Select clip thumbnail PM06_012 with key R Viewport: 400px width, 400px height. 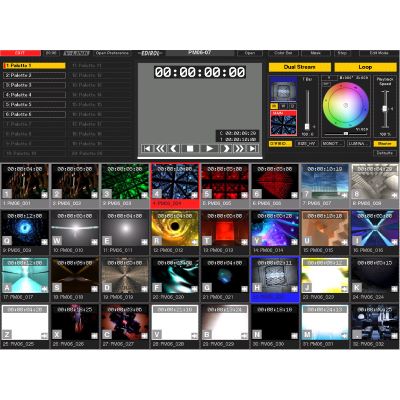click(175, 229)
